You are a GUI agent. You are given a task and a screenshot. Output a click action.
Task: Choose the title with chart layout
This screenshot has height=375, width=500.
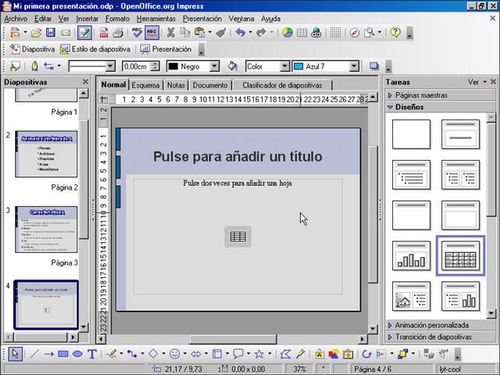pos(411,256)
